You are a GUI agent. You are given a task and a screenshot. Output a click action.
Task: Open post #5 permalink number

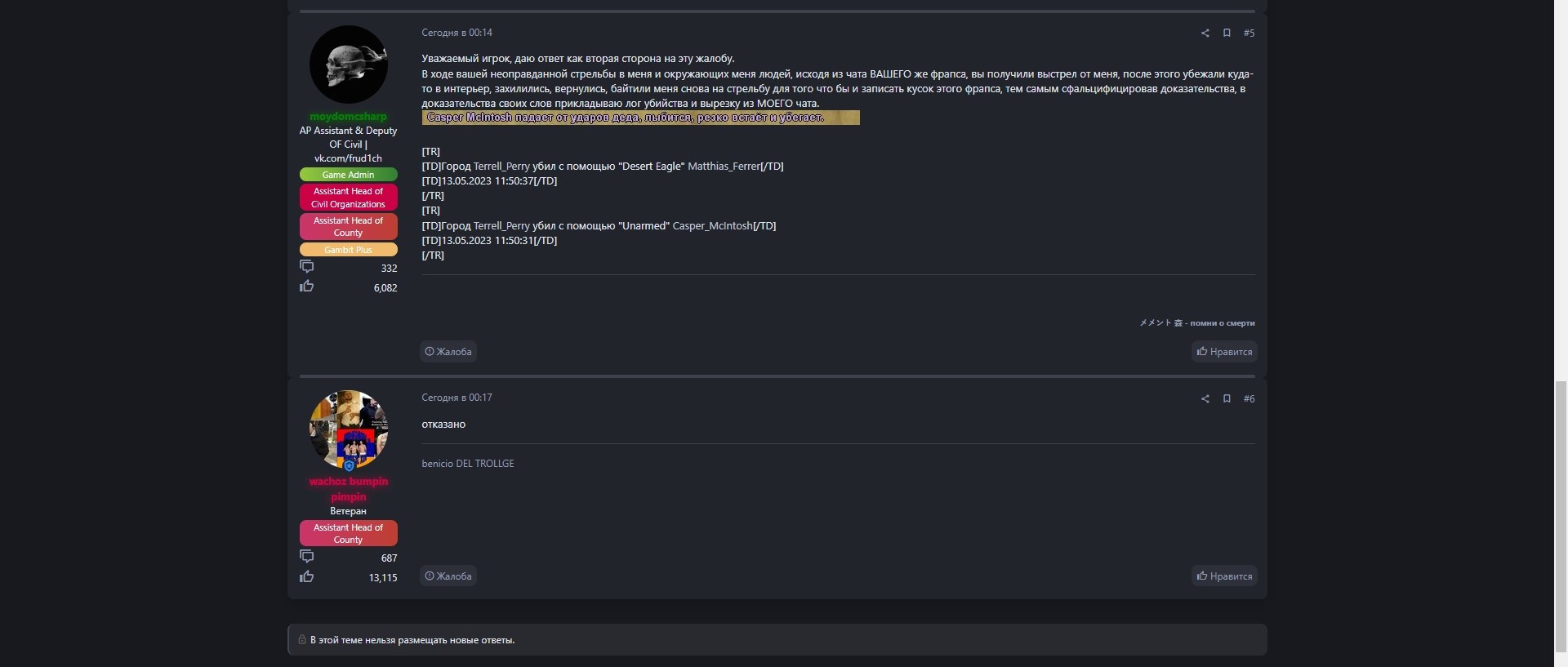[x=1249, y=33]
